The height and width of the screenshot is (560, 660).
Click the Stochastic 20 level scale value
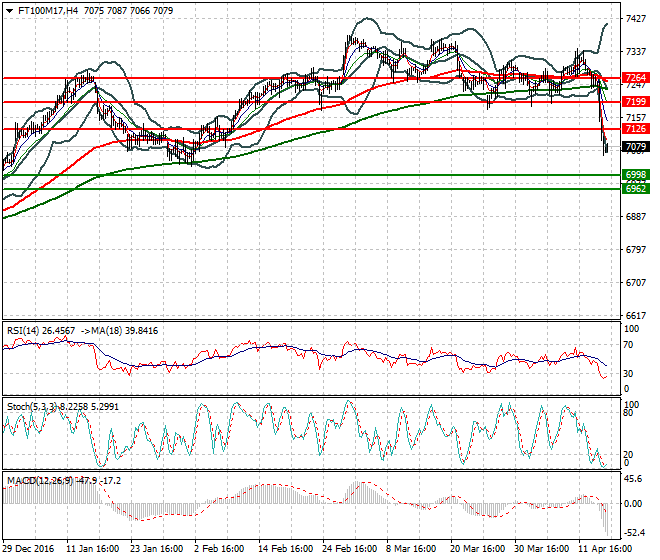[x=628, y=455]
